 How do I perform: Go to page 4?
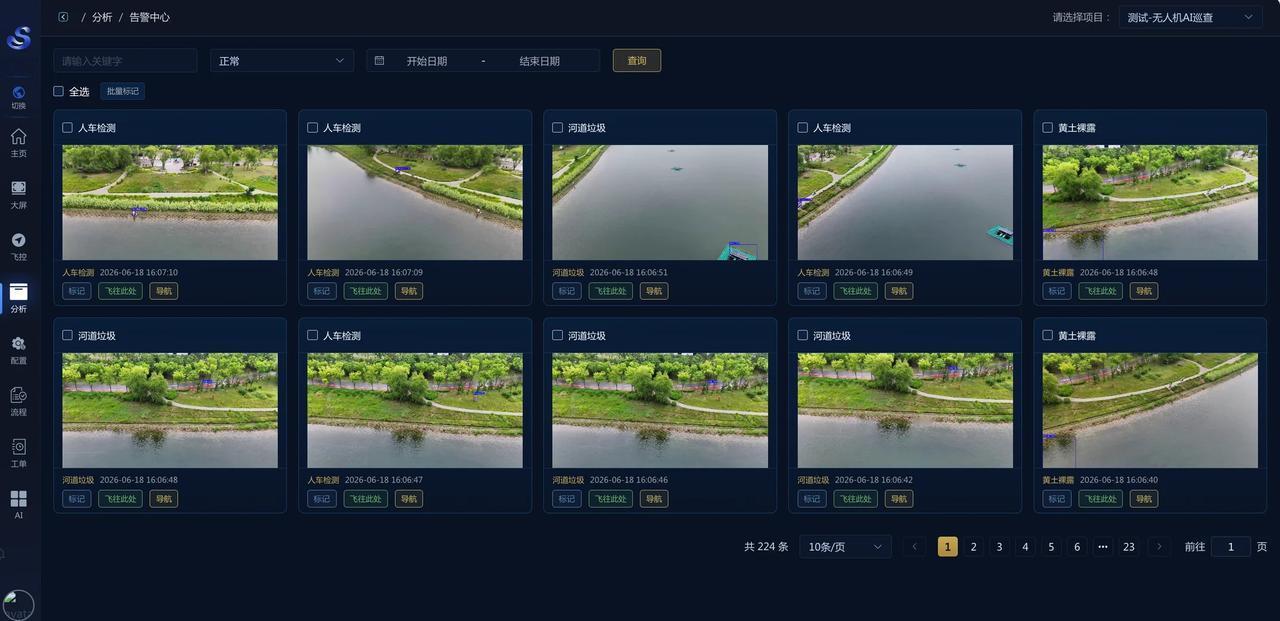coord(1025,547)
